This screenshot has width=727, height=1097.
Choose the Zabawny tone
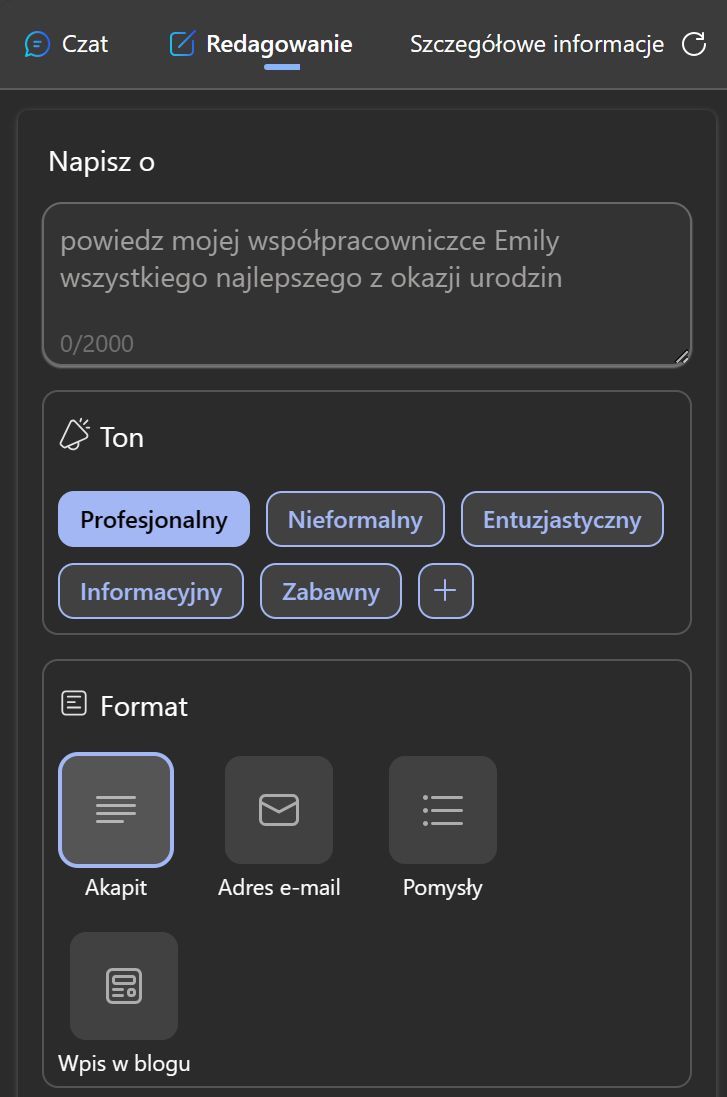coord(331,590)
